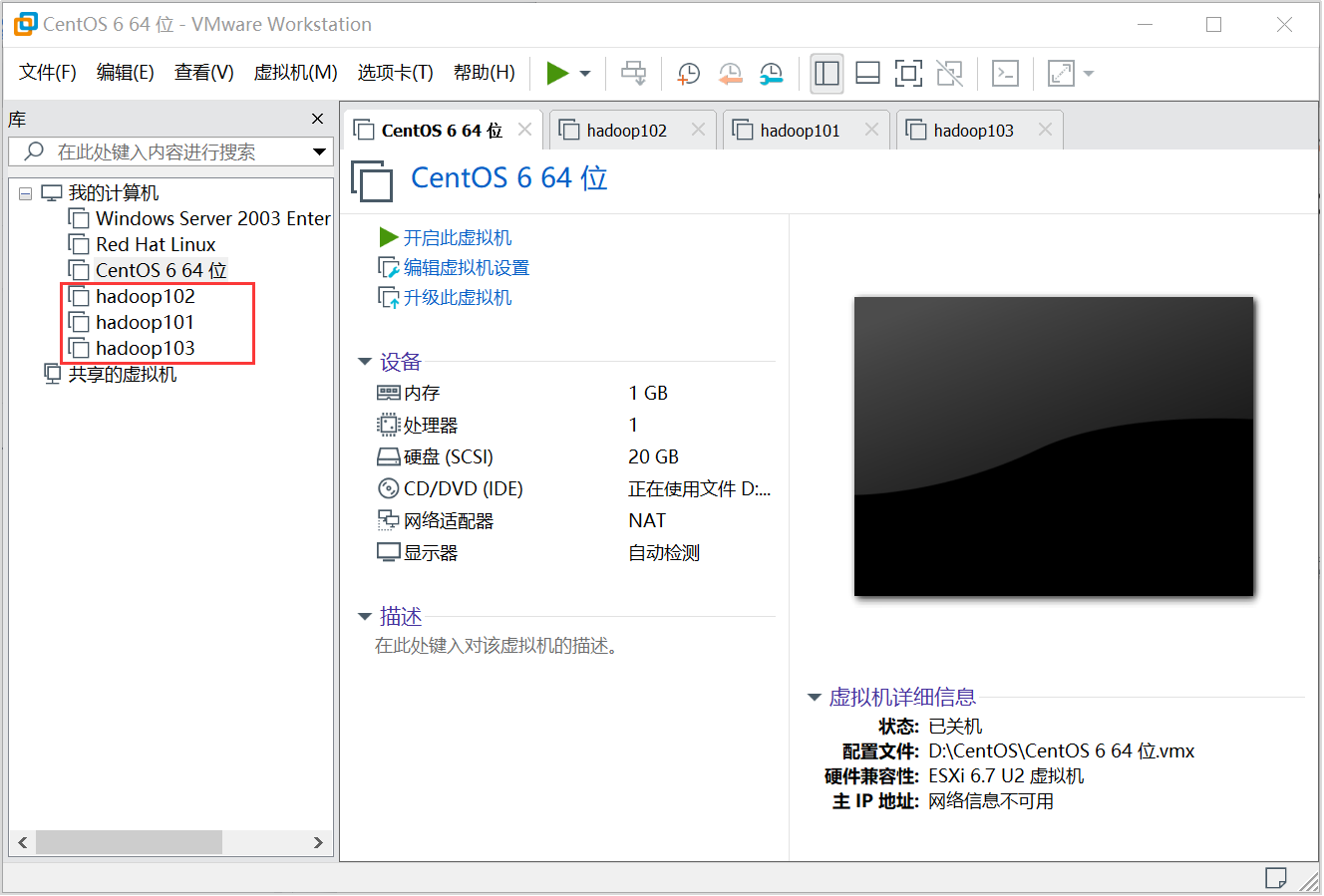
Task: Select hadoop103 in library tree
Action: pyautogui.click(x=131, y=348)
